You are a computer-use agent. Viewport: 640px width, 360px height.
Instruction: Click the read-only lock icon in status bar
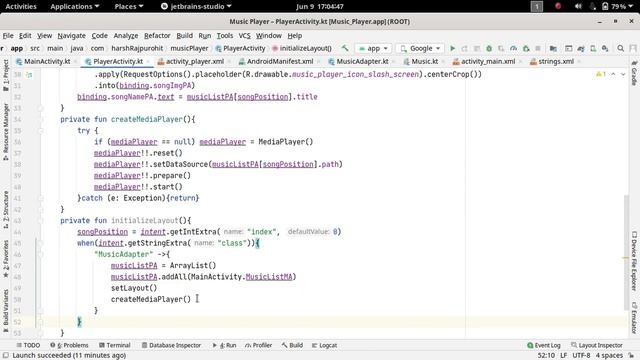(631, 356)
